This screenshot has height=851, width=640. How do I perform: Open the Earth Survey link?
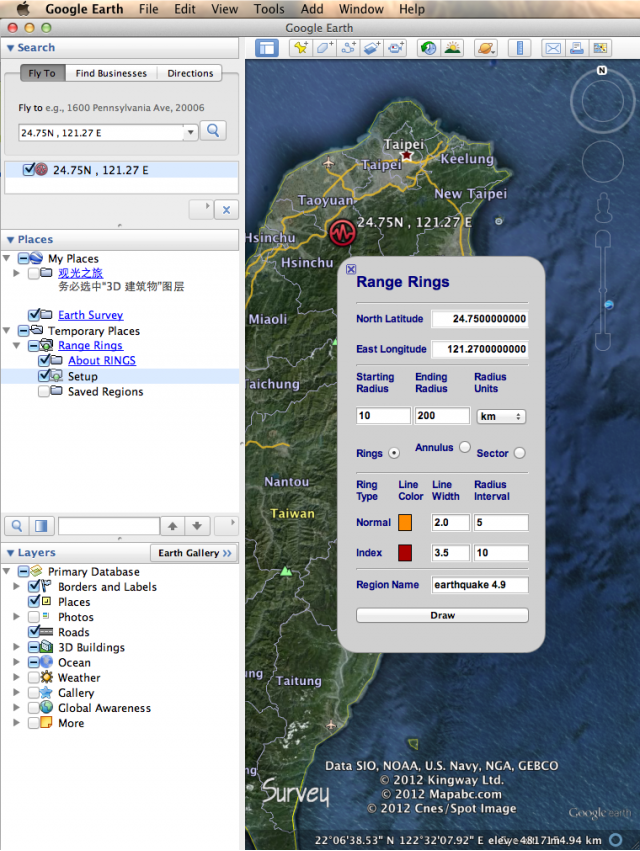(x=91, y=315)
